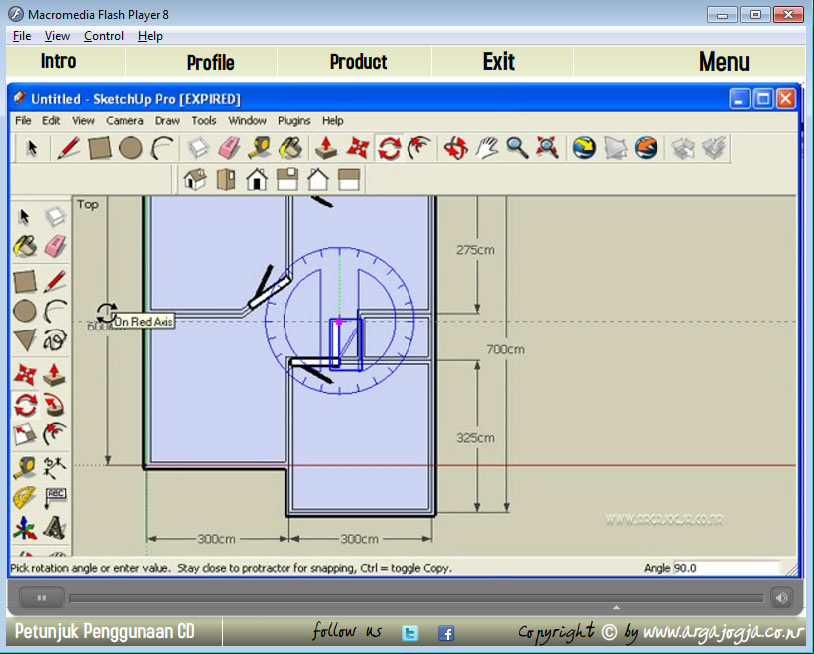Choose the Freehand tool in the left palette
Viewport: 814px width, 654px height.
pos(55,340)
